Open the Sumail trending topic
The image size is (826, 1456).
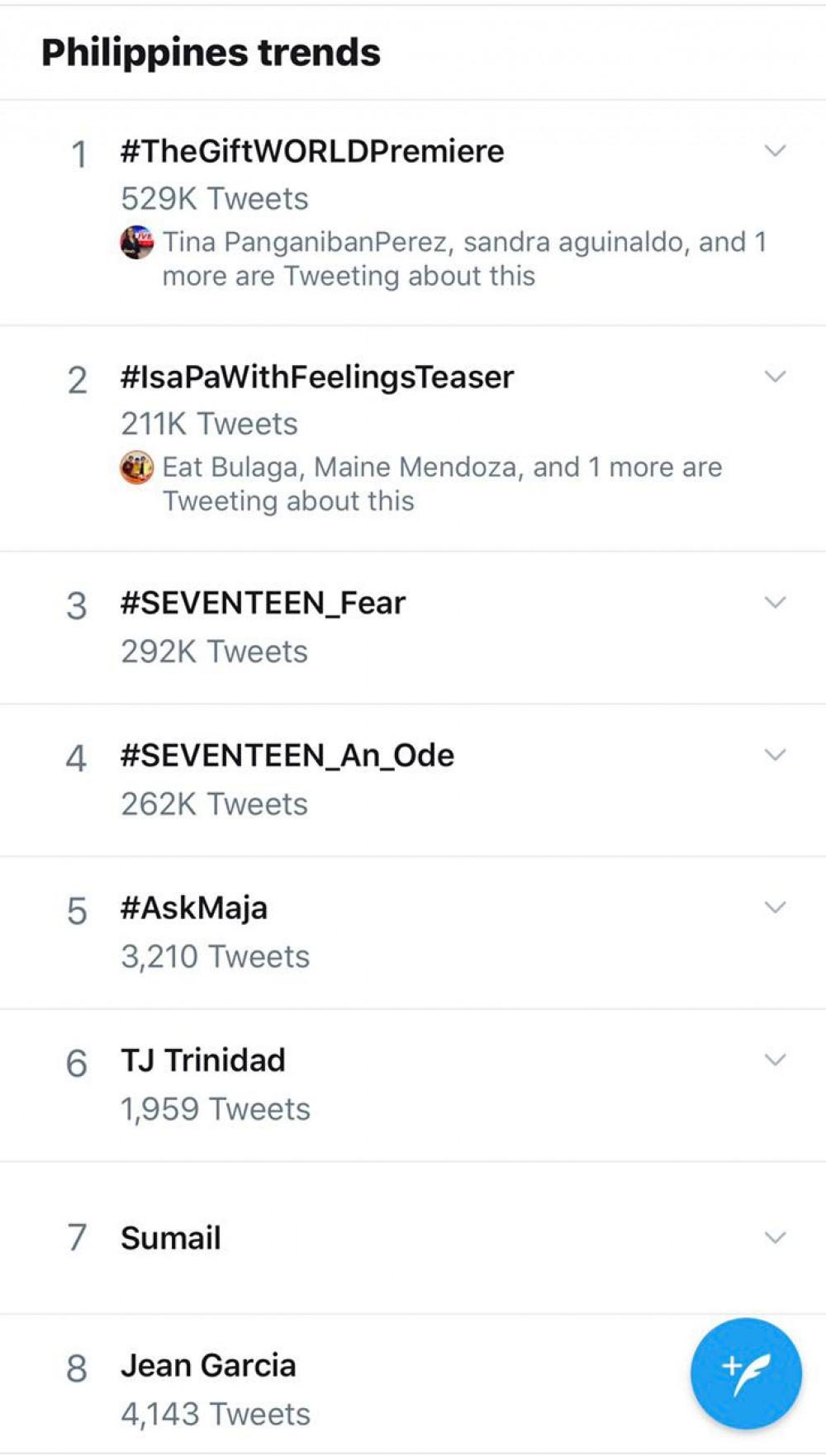pos(171,1238)
